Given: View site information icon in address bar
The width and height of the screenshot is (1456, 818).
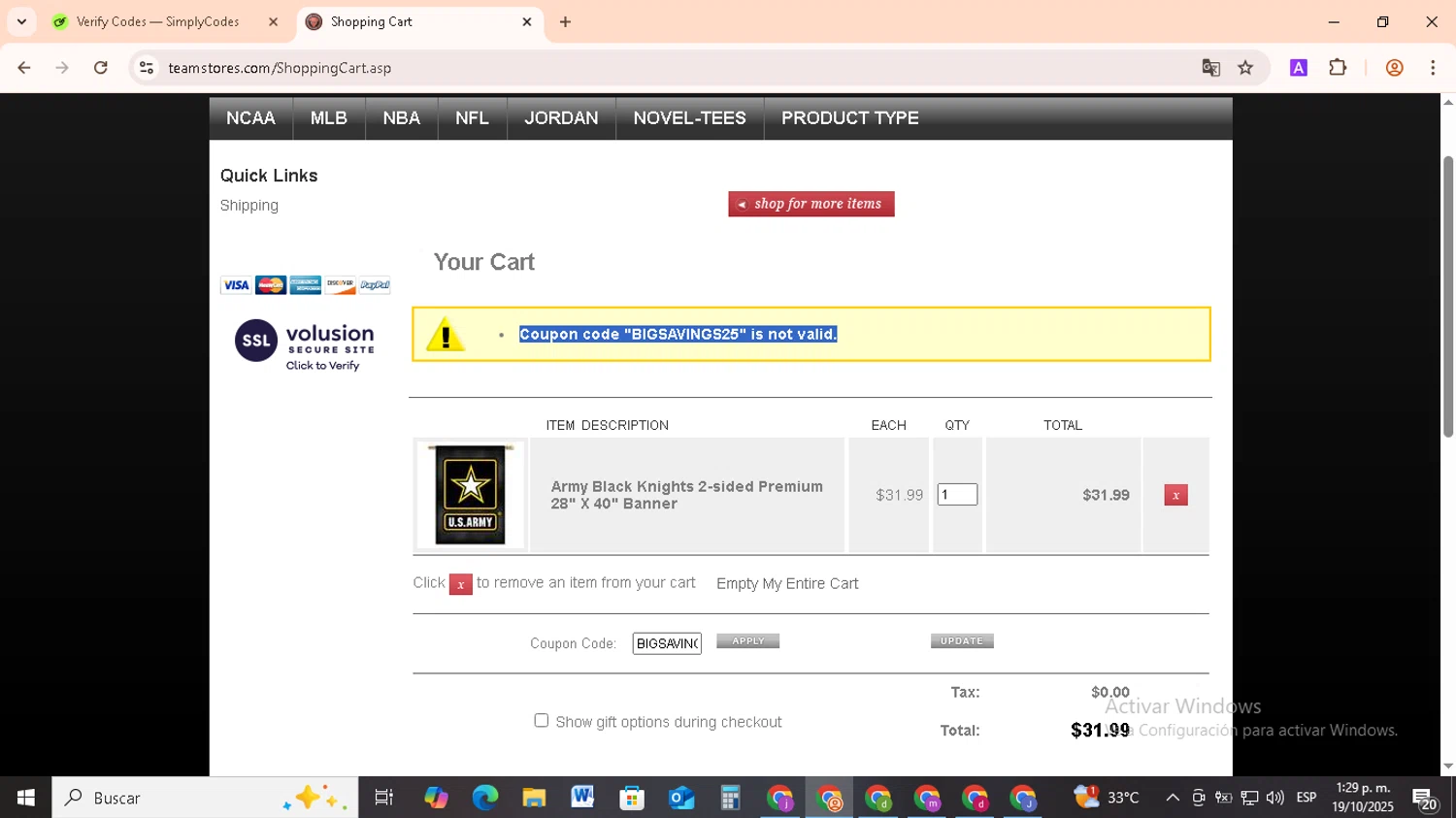Looking at the screenshot, I should click(147, 68).
